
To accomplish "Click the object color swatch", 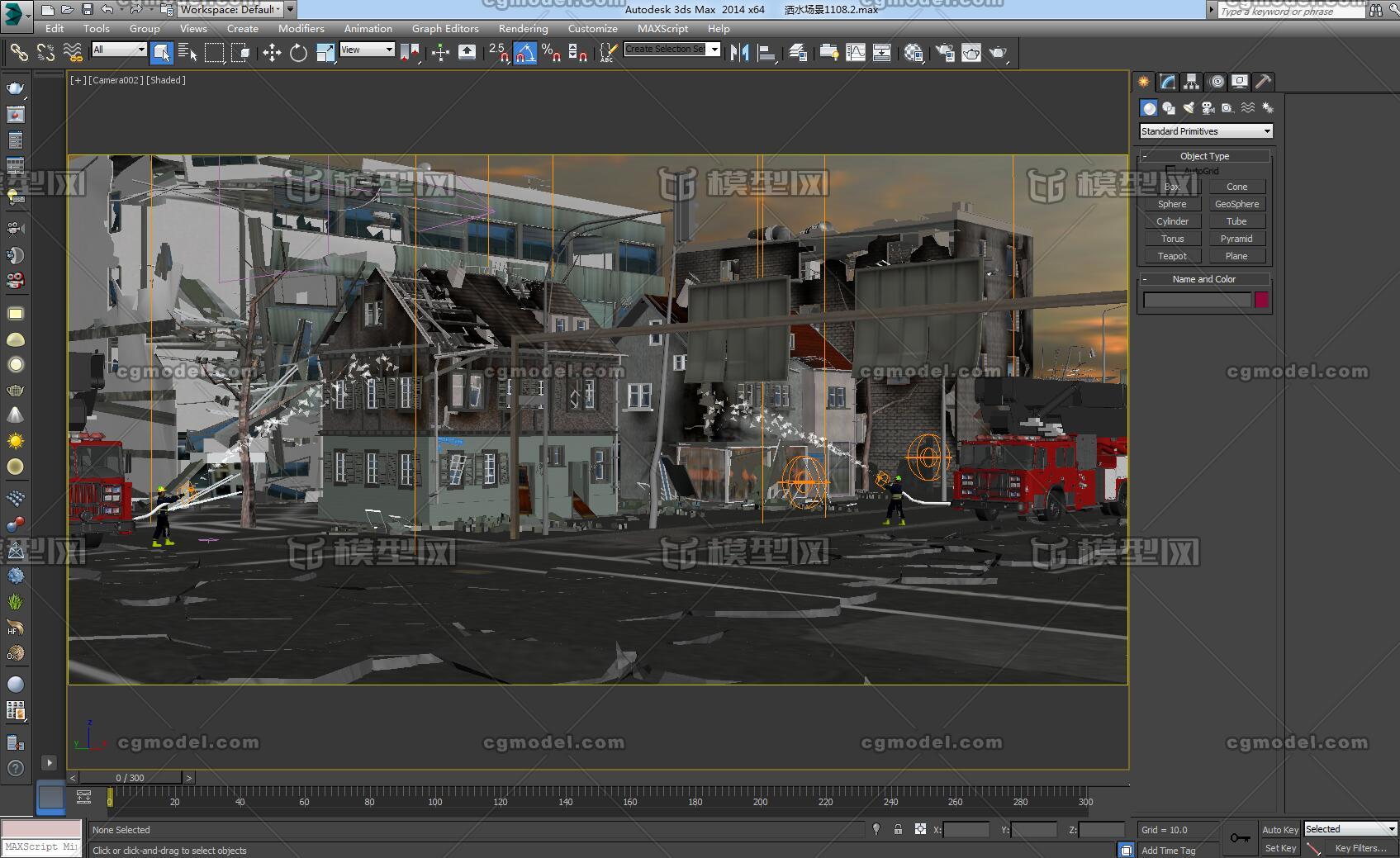I will tap(1261, 300).
